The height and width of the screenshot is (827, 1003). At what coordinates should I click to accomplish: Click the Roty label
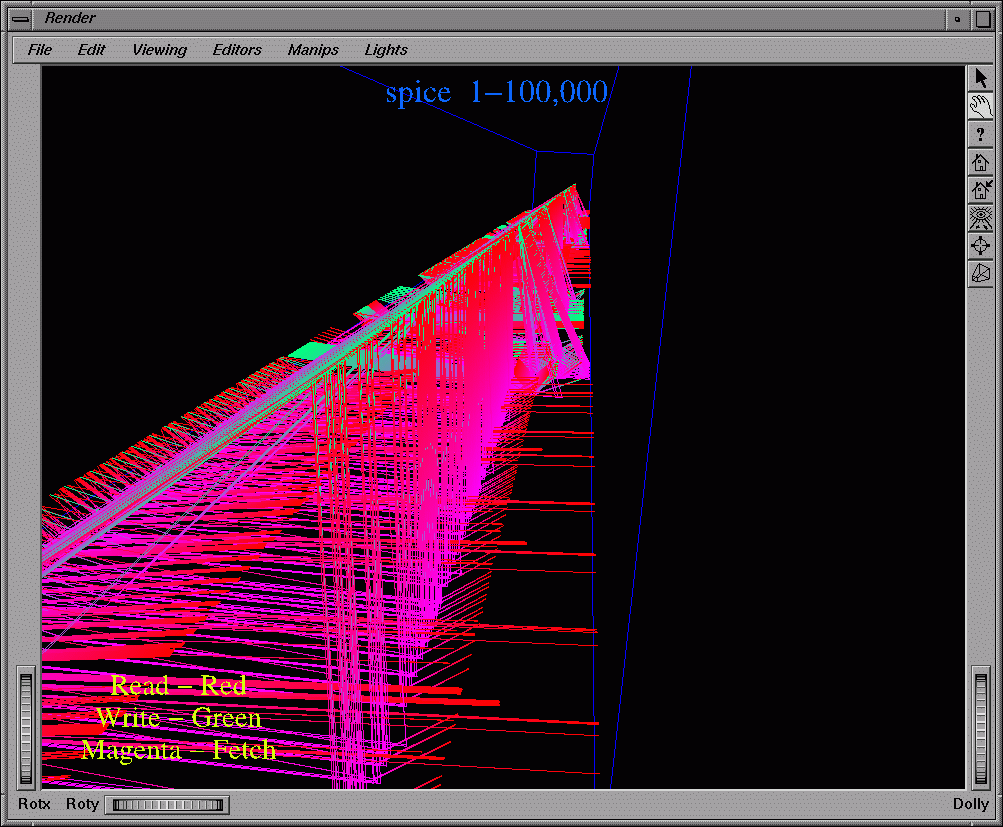pyautogui.click(x=83, y=804)
